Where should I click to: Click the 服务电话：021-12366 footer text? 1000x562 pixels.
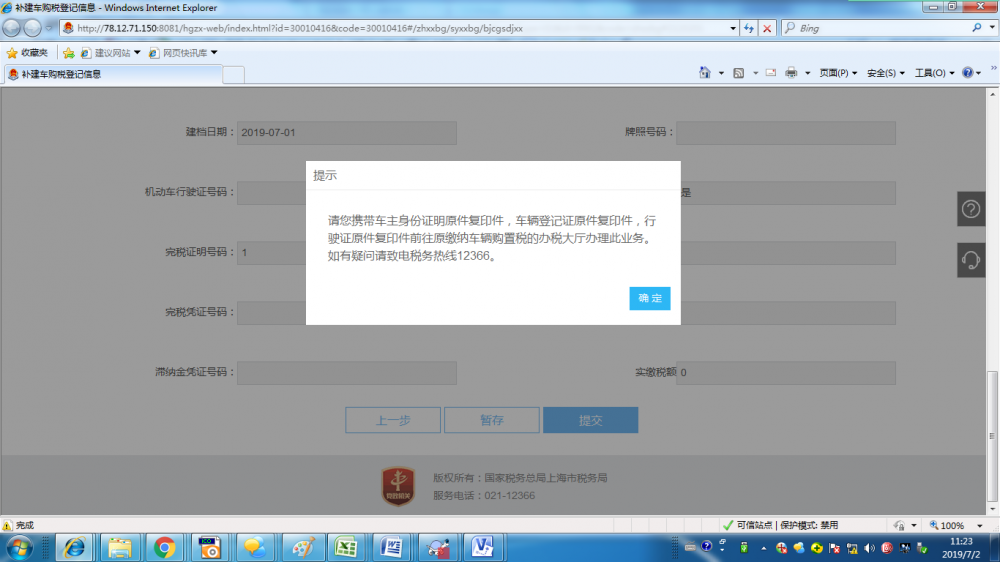(484, 496)
